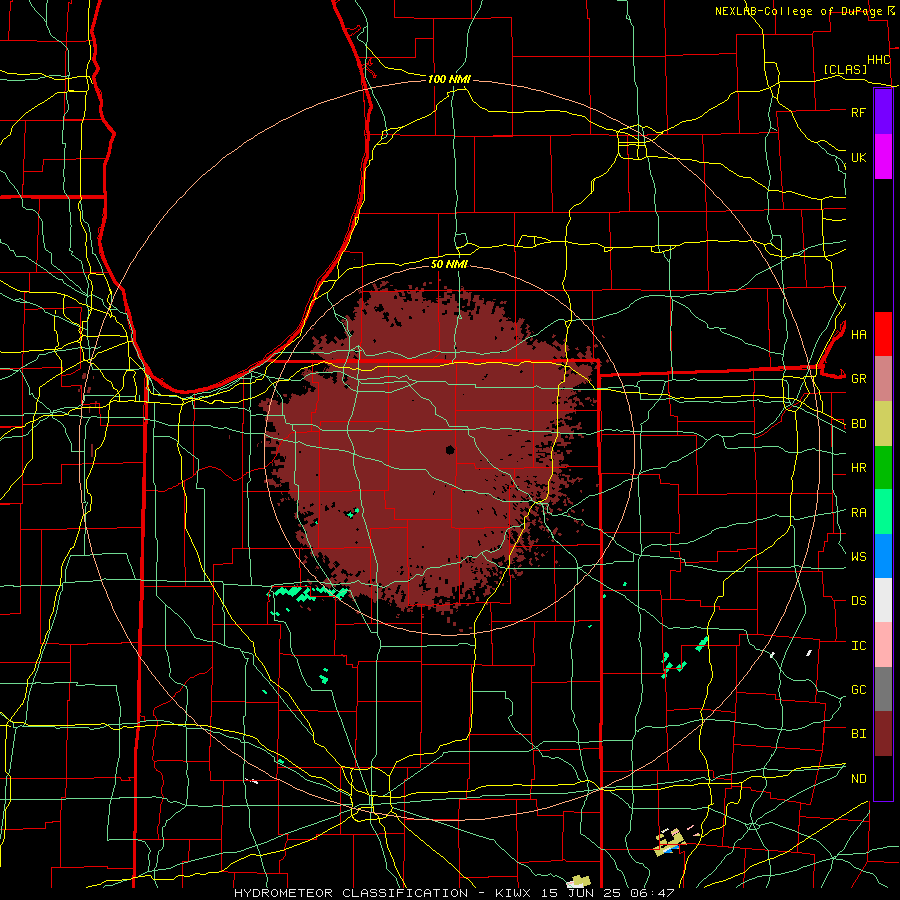Click the 50 NMI range ring label
Image resolution: width=900 pixels, height=900 pixels.
click(449, 264)
